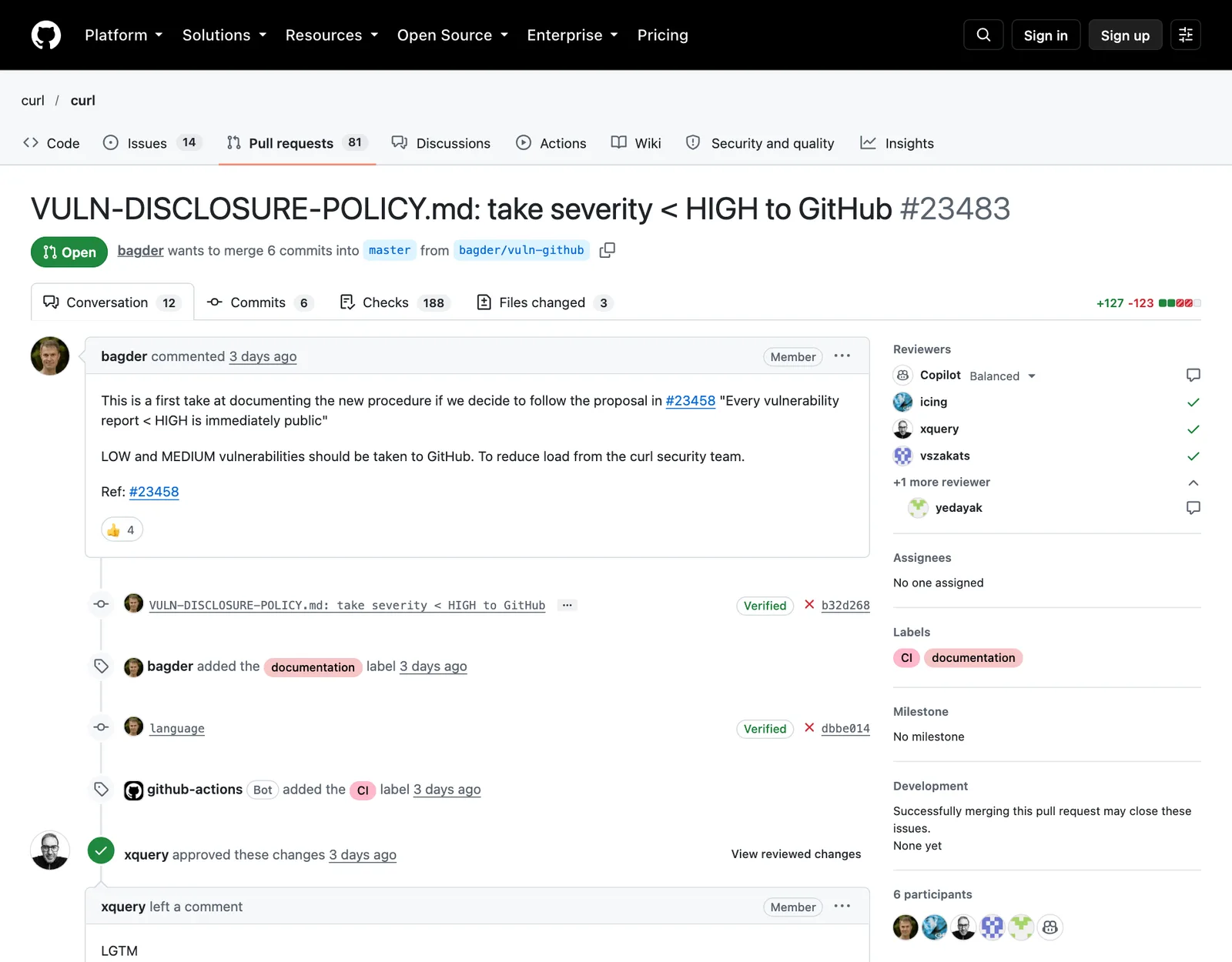Image resolution: width=1232 pixels, height=962 pixels.
Task: Switch to the Issues tab
Action: [x=152, y=143]
